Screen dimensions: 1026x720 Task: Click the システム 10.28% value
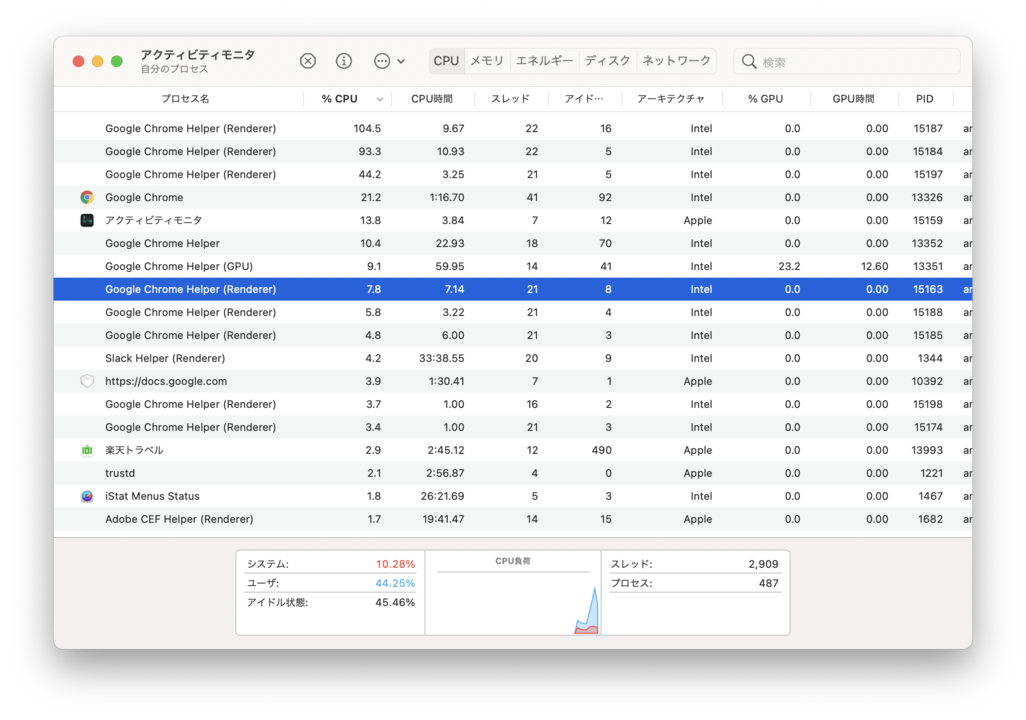(395, 564)
